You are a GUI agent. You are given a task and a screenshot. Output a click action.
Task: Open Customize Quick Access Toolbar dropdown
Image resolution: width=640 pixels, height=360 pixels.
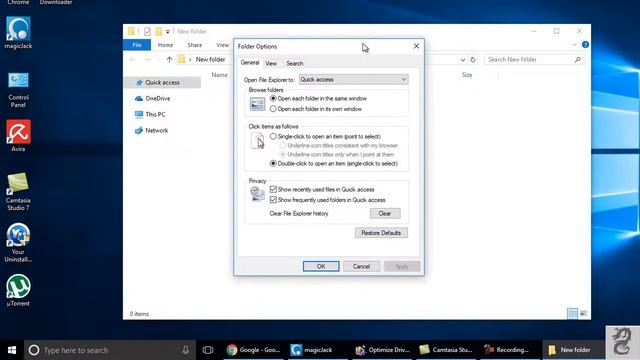167,32
